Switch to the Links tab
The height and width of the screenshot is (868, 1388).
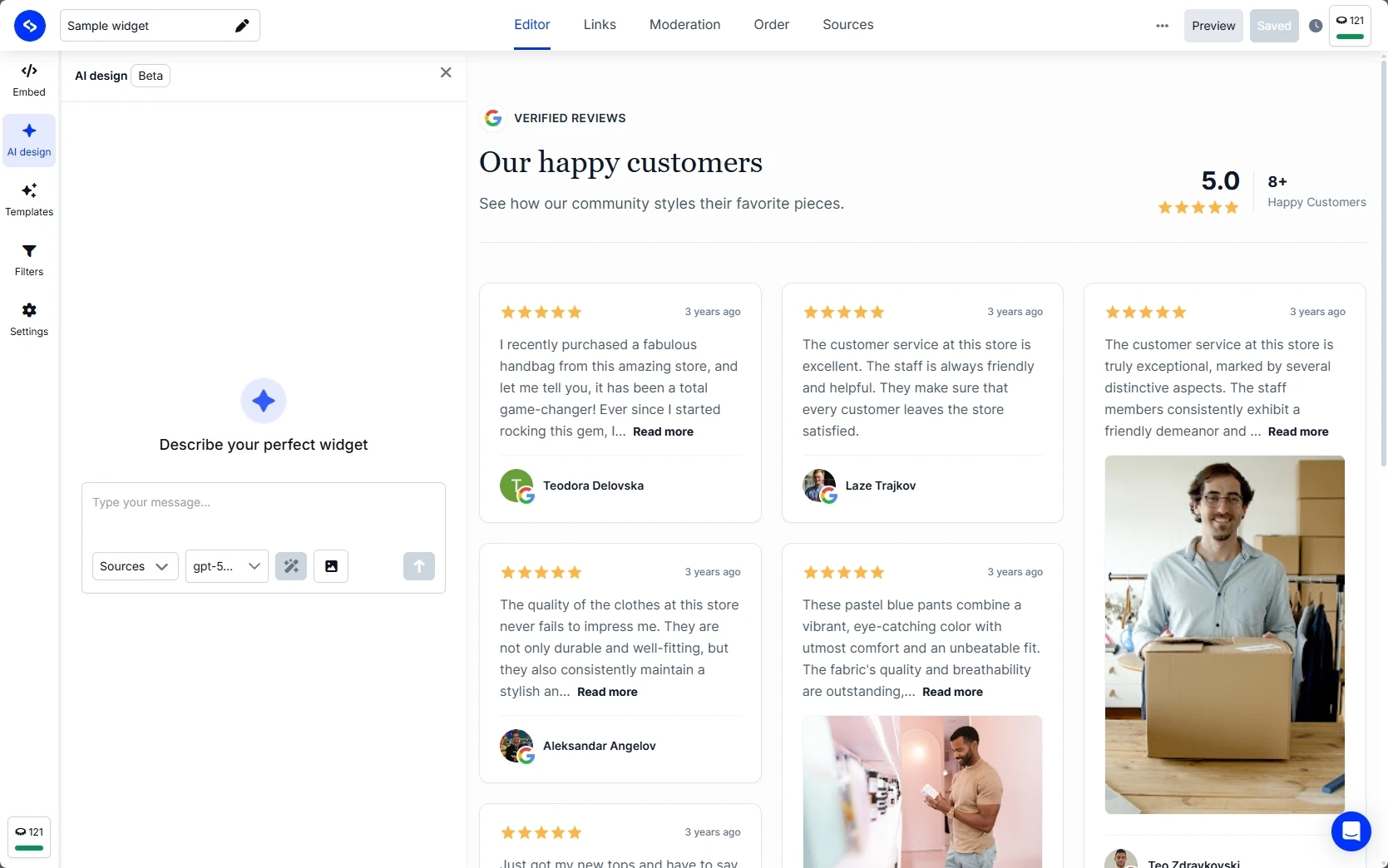pyautogui.click(x=600, y=25)
